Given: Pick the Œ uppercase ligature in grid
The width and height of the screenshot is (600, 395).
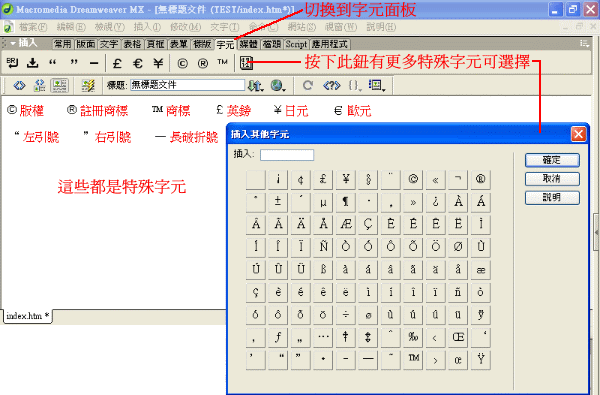Looking at the screenshot, I should click(x=458, y=338).
